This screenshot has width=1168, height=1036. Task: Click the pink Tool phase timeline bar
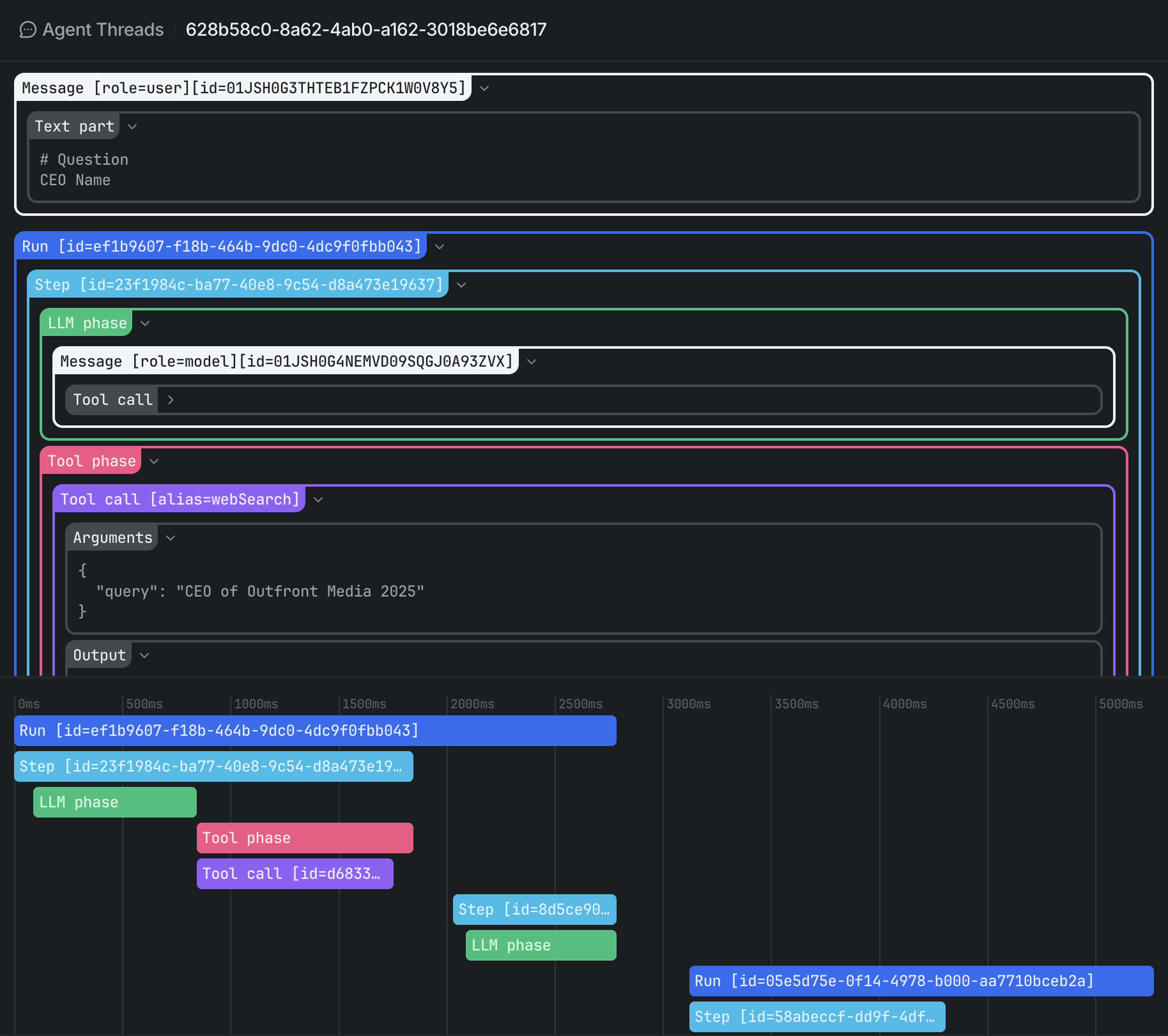pyautogui.click(x=304, y=838)
